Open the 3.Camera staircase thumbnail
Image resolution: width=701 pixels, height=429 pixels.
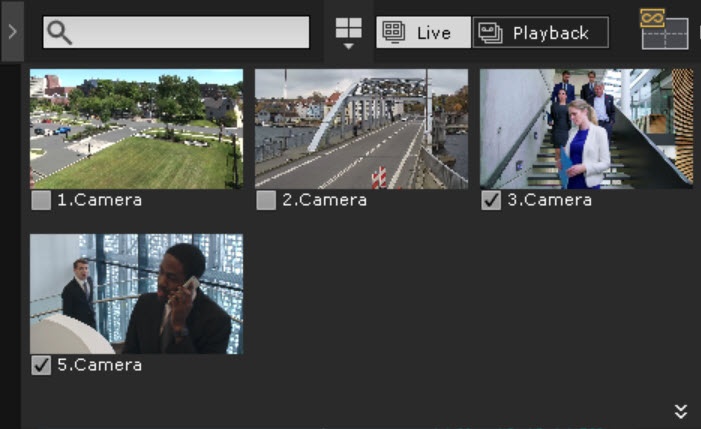pos(586,129)
